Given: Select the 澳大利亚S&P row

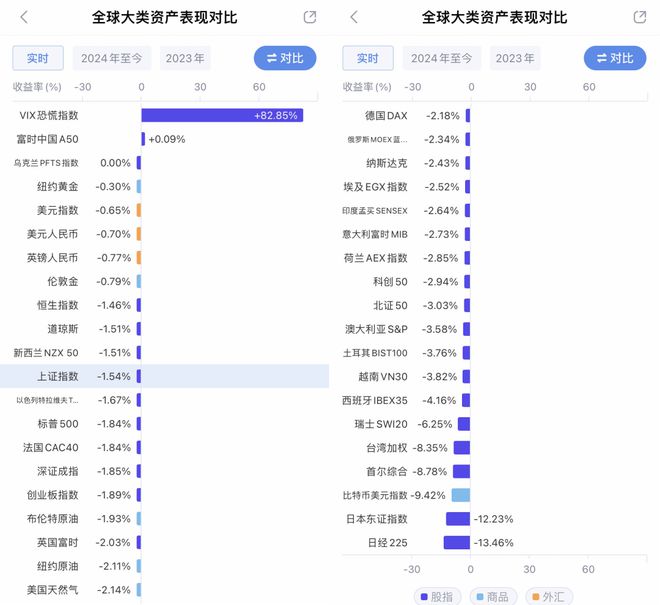Looking at the screenshot, I should (495, 329).
